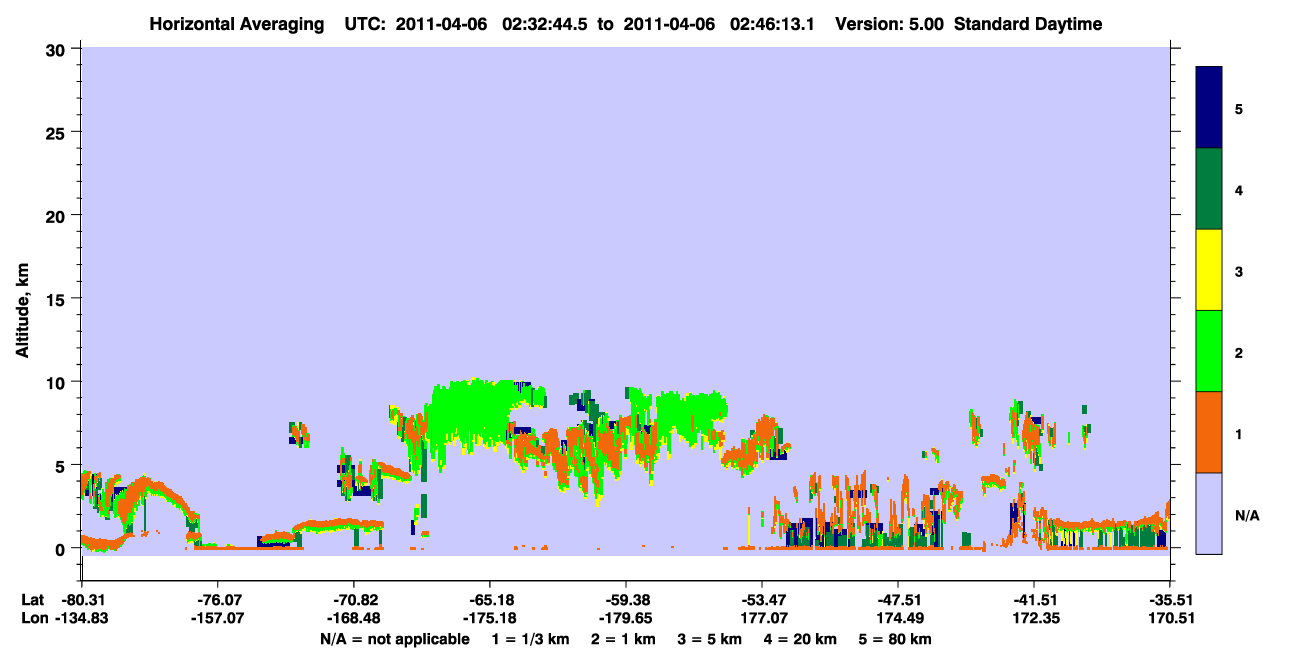Click the 'N/A = not applicable' legend note
The height and width of the screenshot is (667, 1300).
tap(394, 639)
